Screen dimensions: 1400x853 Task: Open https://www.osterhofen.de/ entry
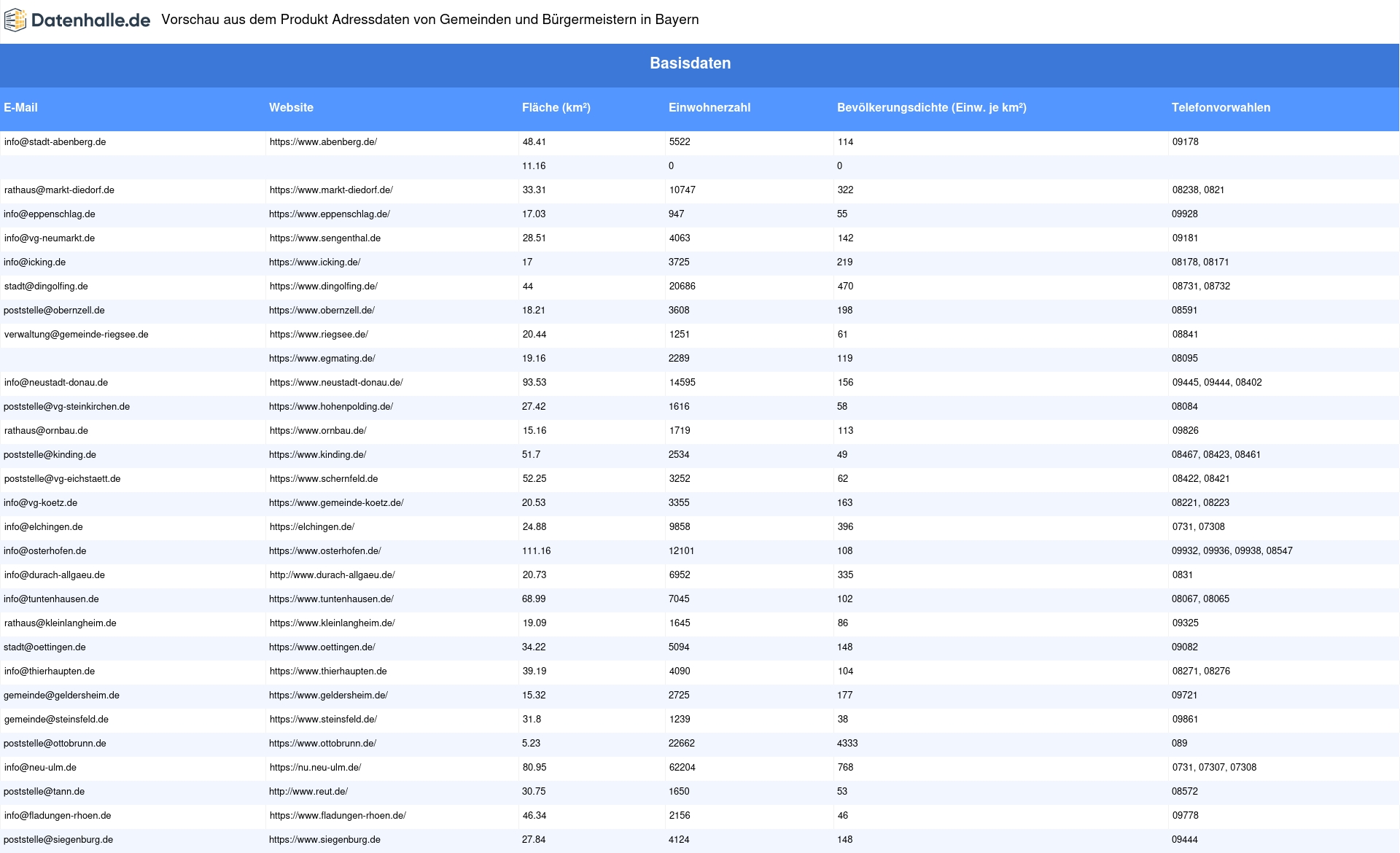pyautogui.click(x=325, y=551)
